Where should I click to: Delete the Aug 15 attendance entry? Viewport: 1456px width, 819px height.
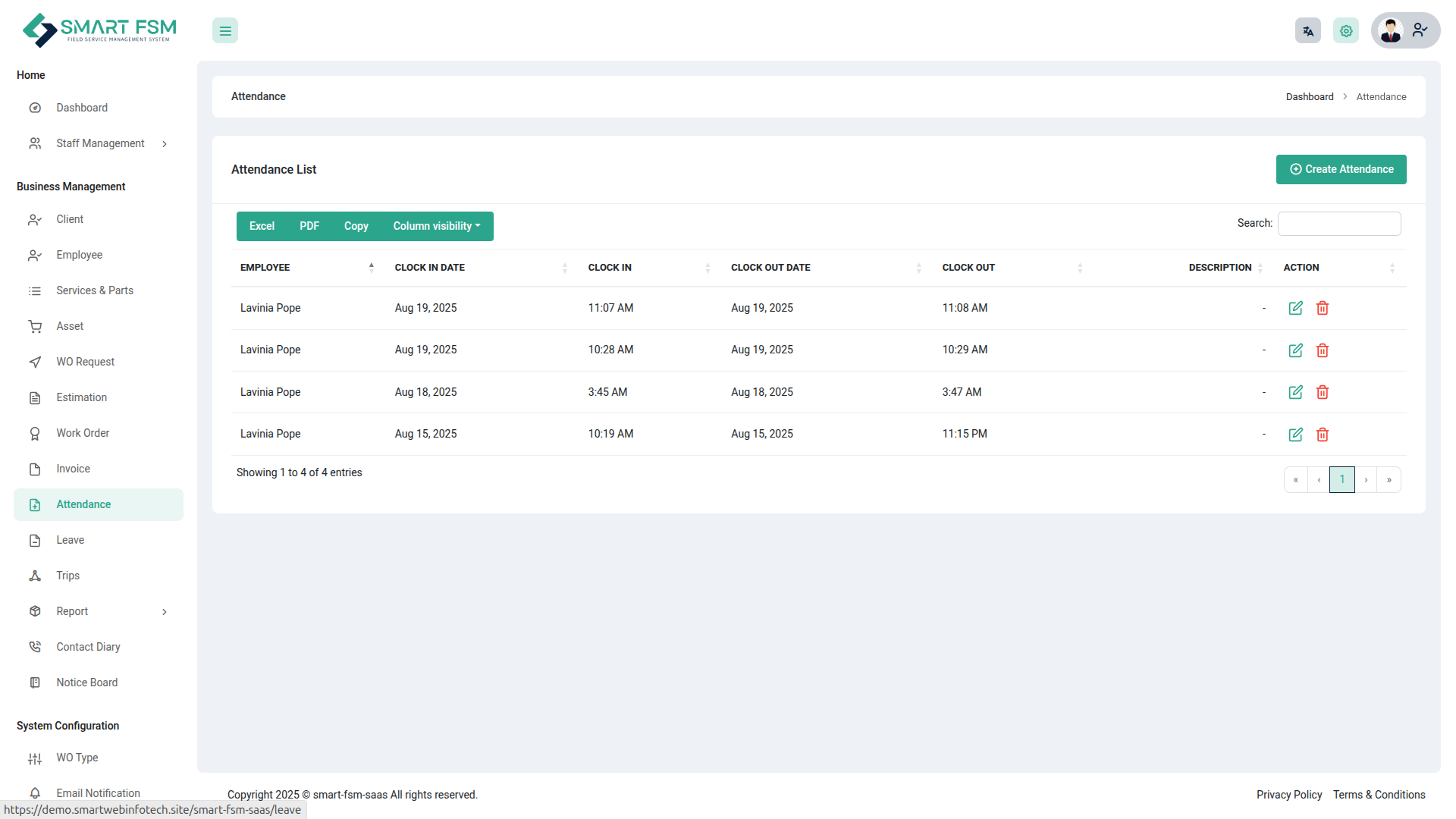[x=1322, y=435]
